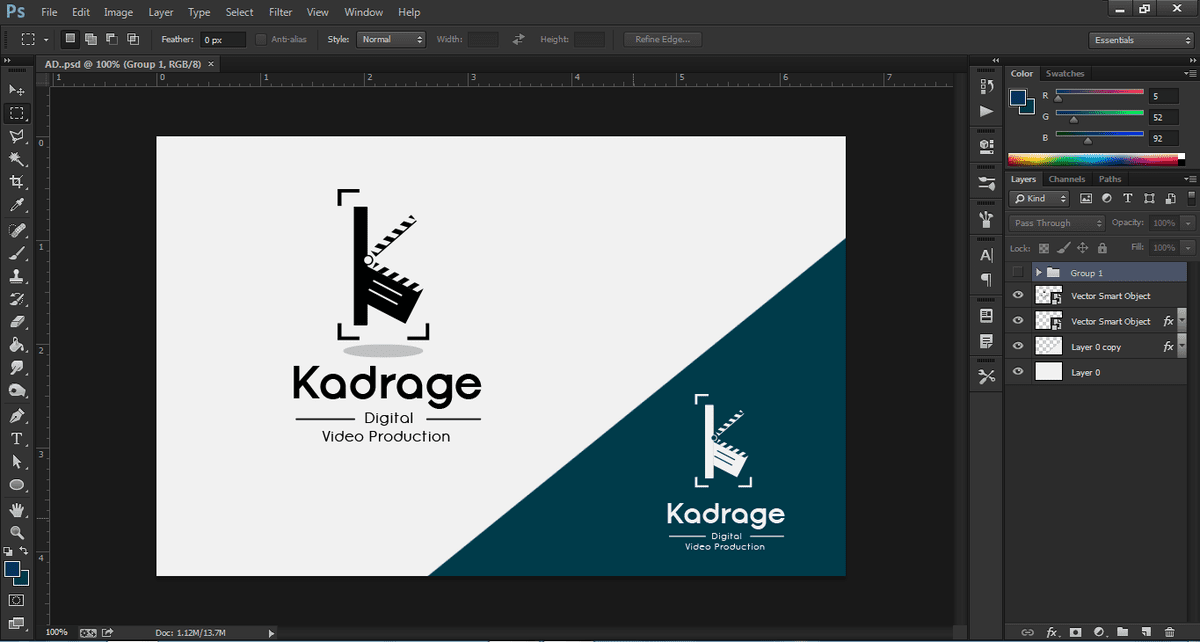Select the Horizontal Type tool

pyautogui.click(x=17, y=439)
